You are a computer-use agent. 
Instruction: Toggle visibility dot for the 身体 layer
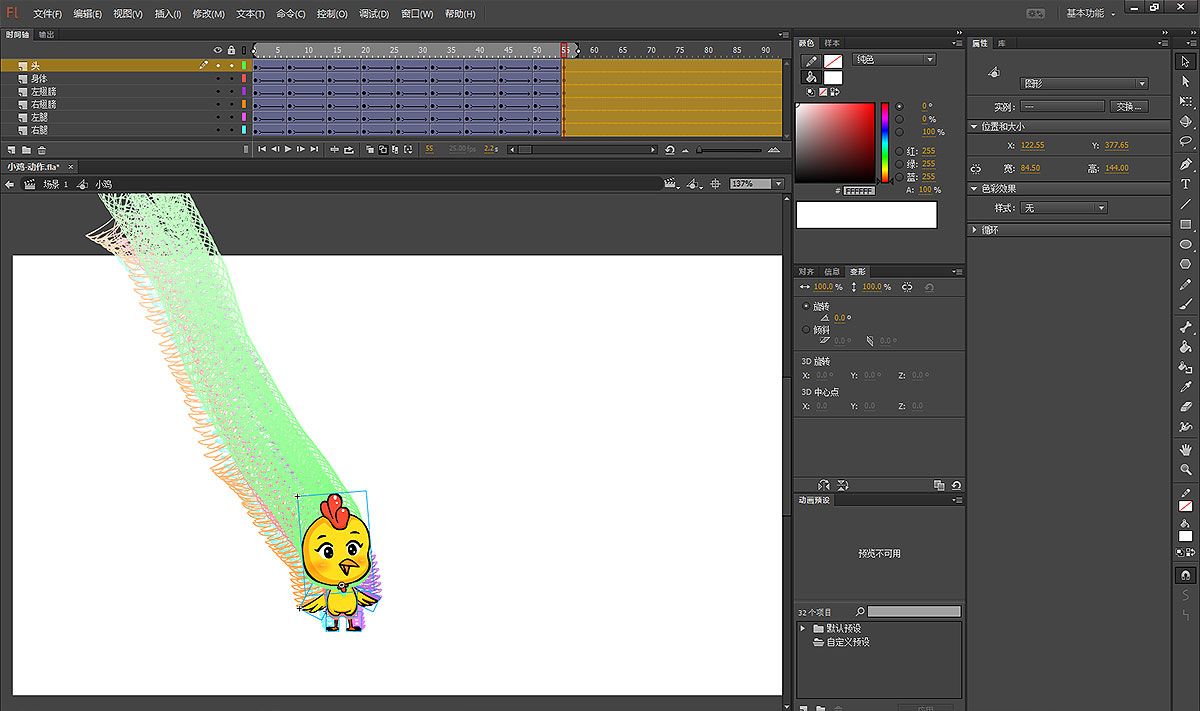click(218, 78)
